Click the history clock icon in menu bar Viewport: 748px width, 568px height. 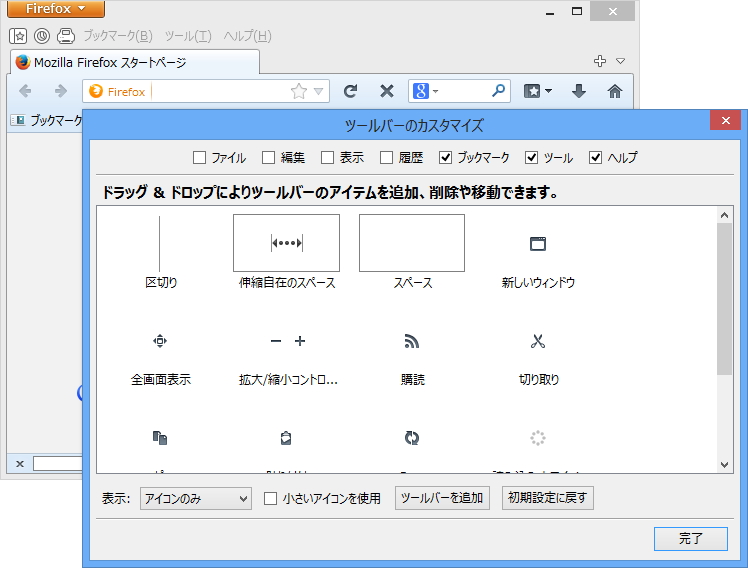42,36
